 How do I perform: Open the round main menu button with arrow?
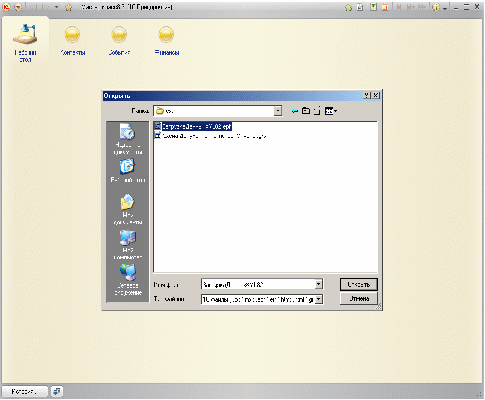pyautogui.click(x=18, y=7)
